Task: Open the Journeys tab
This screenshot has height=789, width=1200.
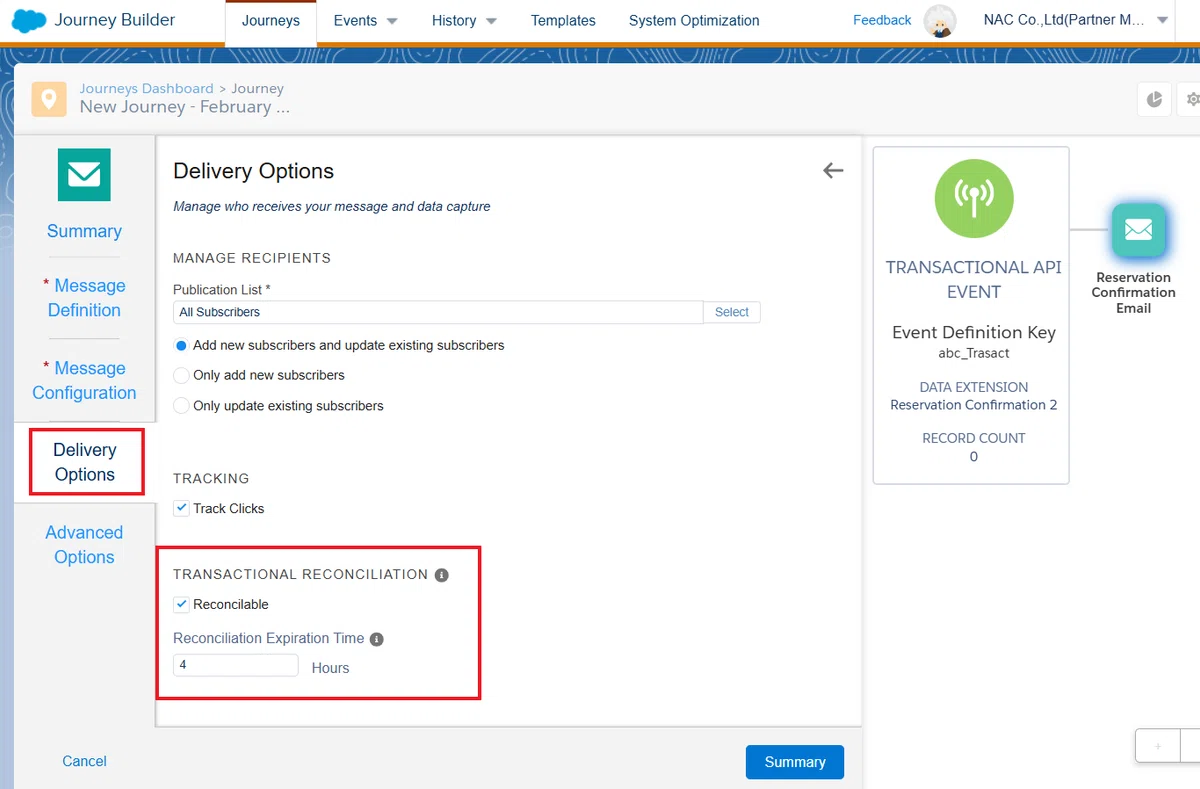Action: [271, 21]
